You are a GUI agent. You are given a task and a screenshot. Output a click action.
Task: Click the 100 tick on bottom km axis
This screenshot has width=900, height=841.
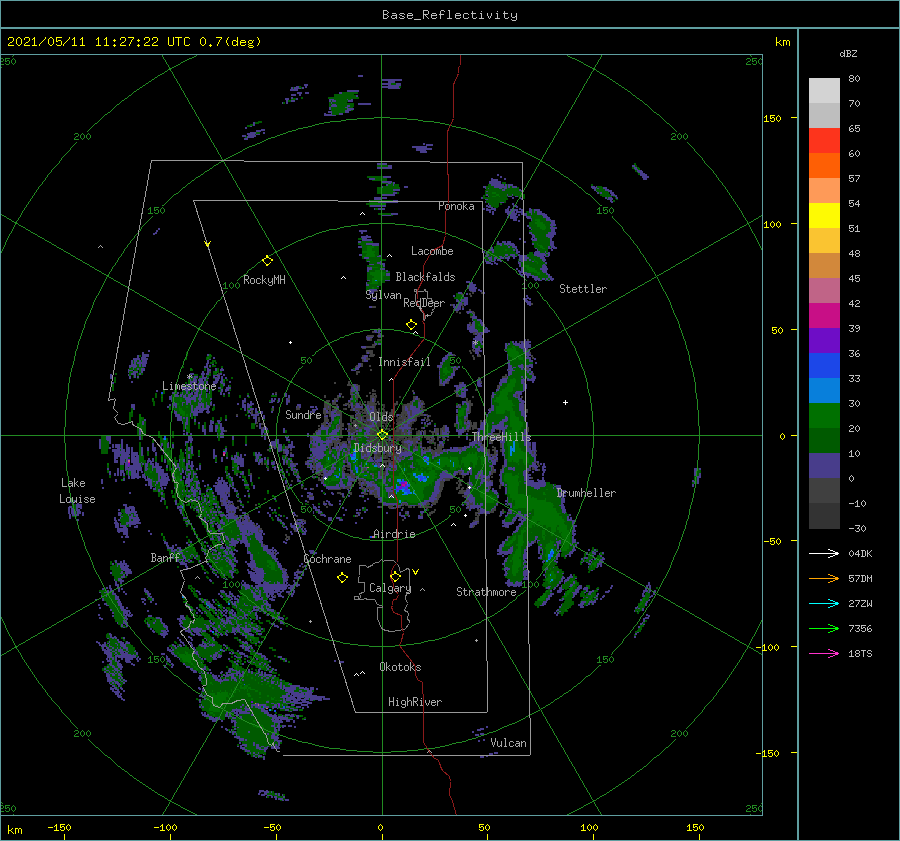click(589, 827)
